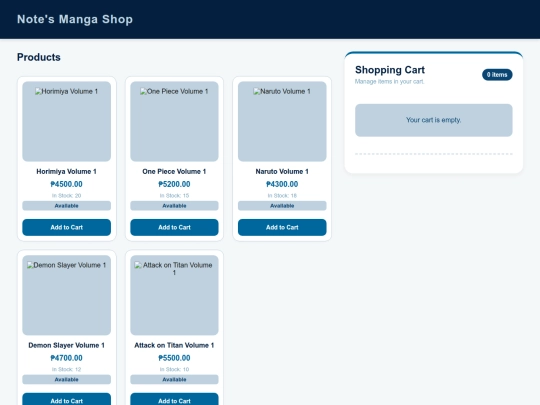
Task: Click the 0 items cart badge
Action: point(497,75)
